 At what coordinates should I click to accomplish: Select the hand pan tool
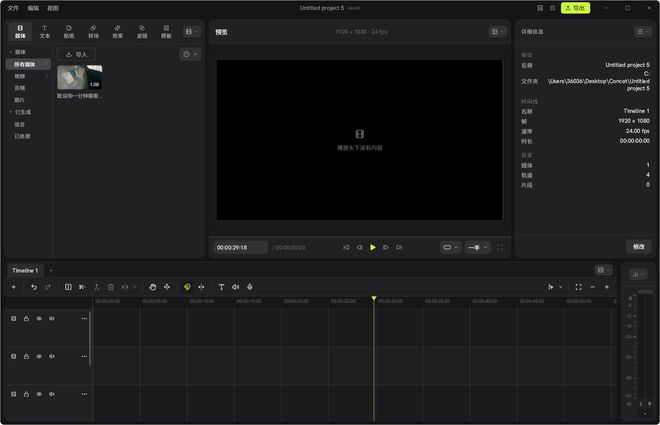[x=153, y=287]
